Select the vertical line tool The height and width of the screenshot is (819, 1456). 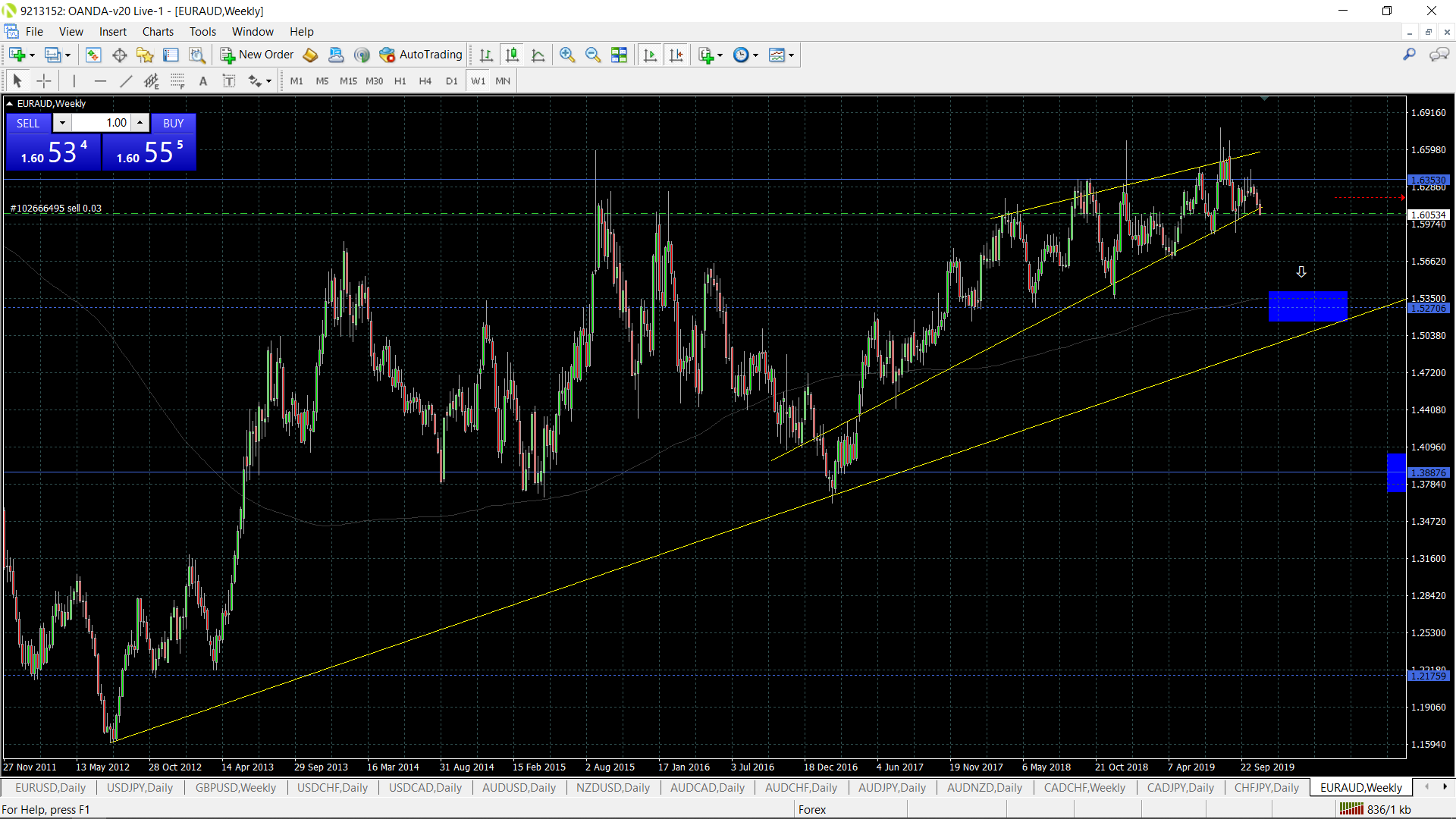pyautogui.click(x=74, y=80)
